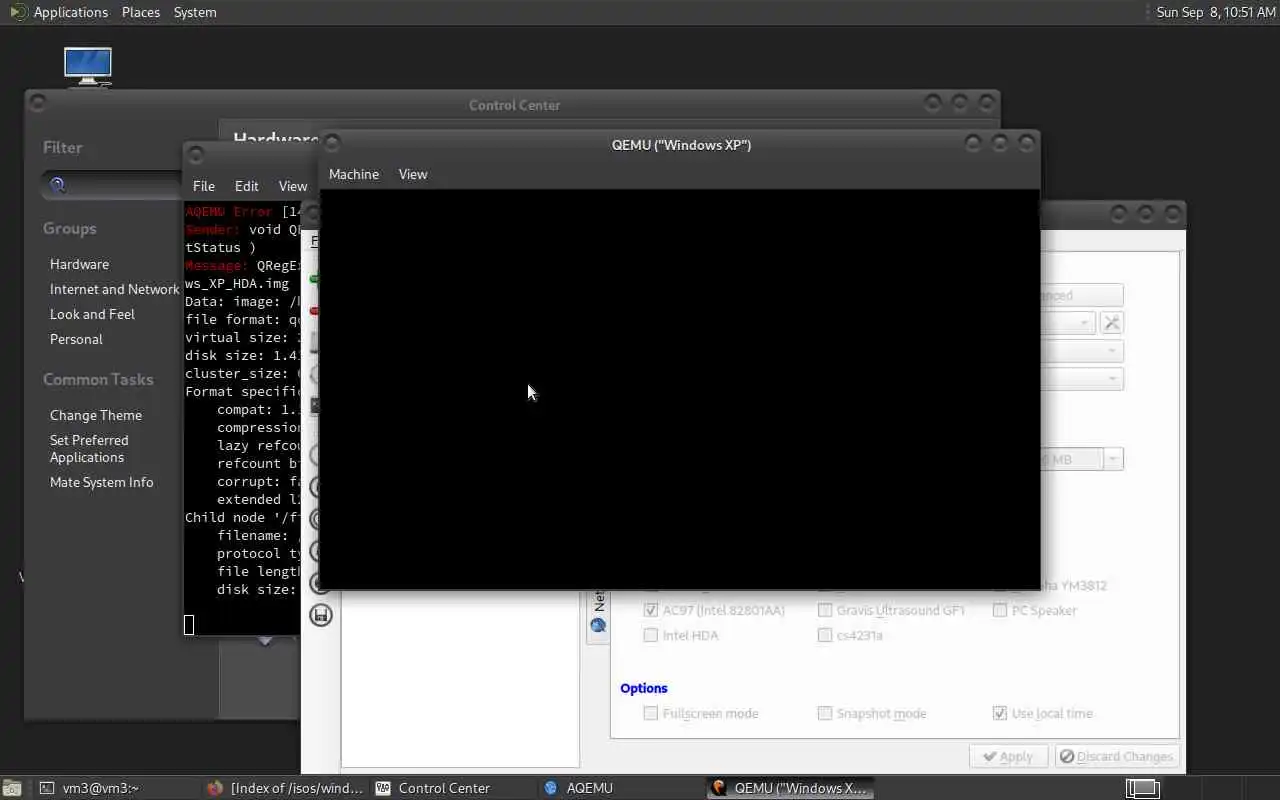Switch to Control Center taskbar item

pyautogui.click(x=454, y=788)
